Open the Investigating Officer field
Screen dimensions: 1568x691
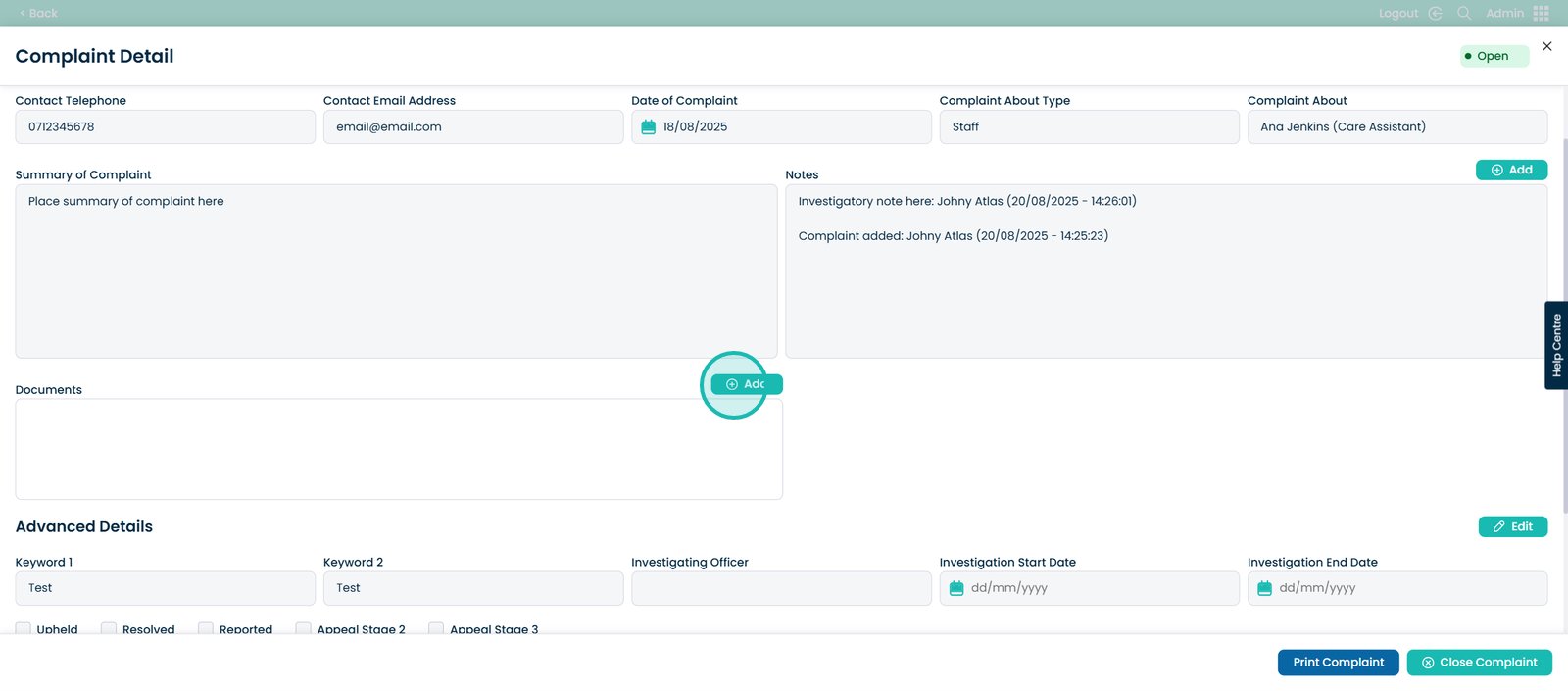click(x=781, y=588)
